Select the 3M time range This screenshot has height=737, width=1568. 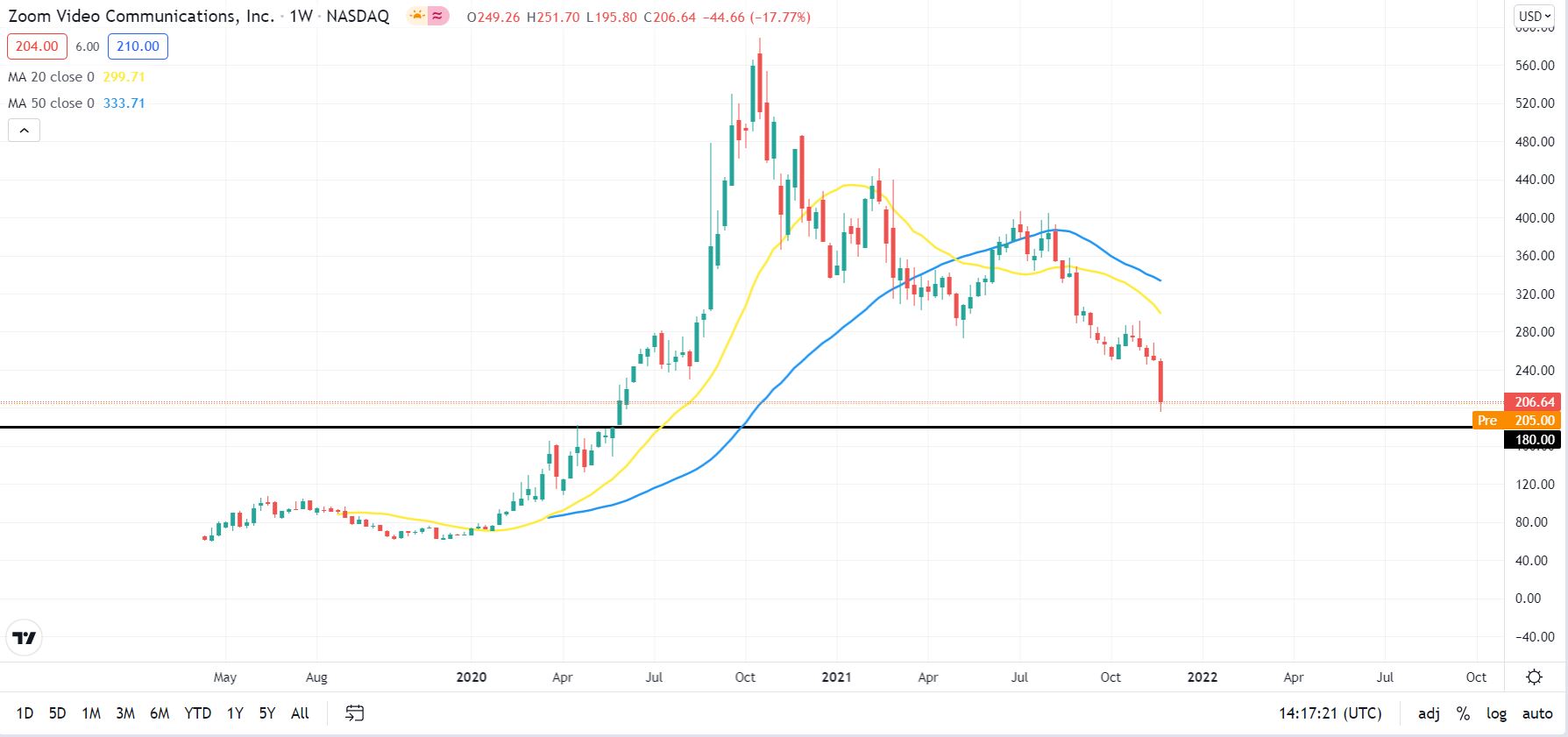[x=125, y=713]
